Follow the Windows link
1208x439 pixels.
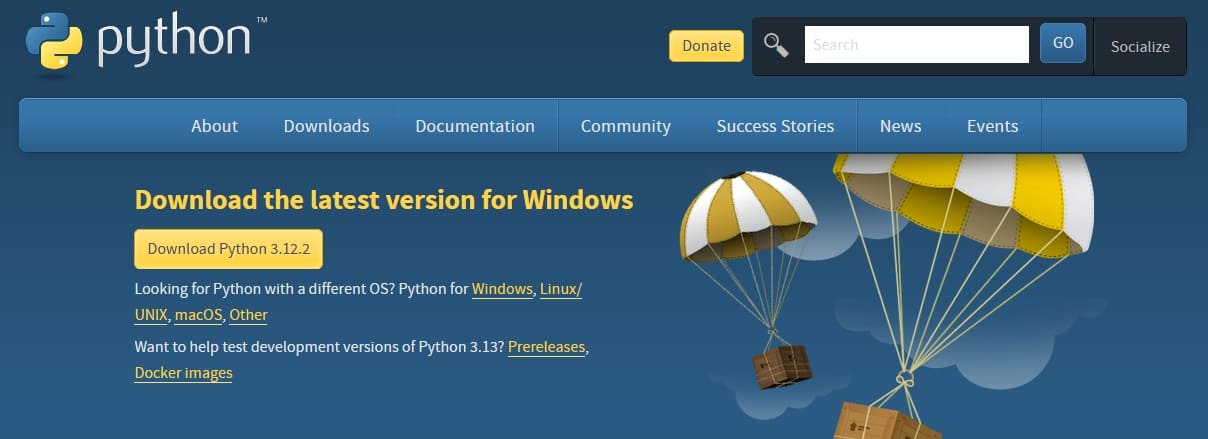[502, 289]
